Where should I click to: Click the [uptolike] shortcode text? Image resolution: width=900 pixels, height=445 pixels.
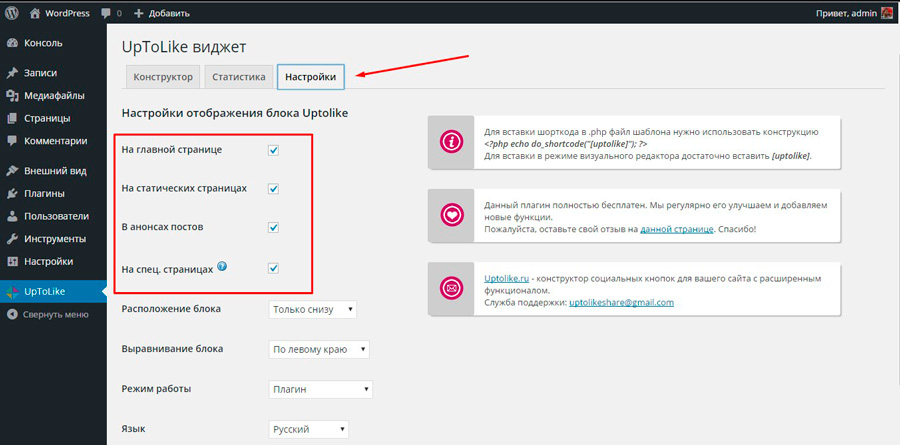tap(791, 156)
